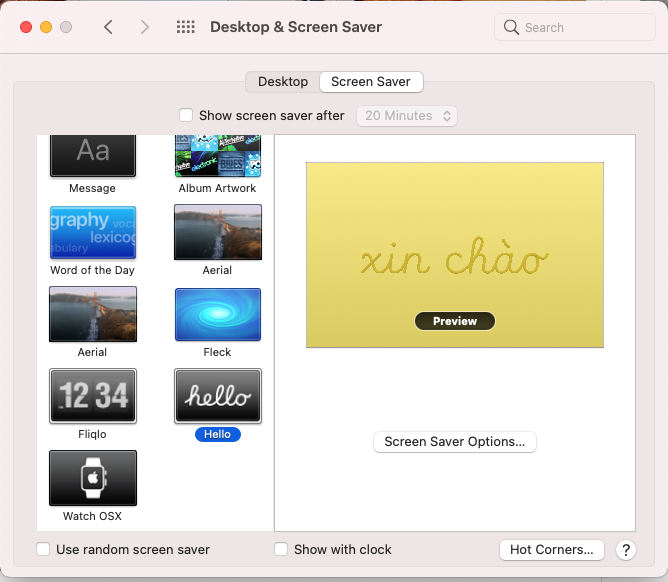668x582 pixels.
Task: Toggle Use random screen saver
Action: click(x=43, y=549)
